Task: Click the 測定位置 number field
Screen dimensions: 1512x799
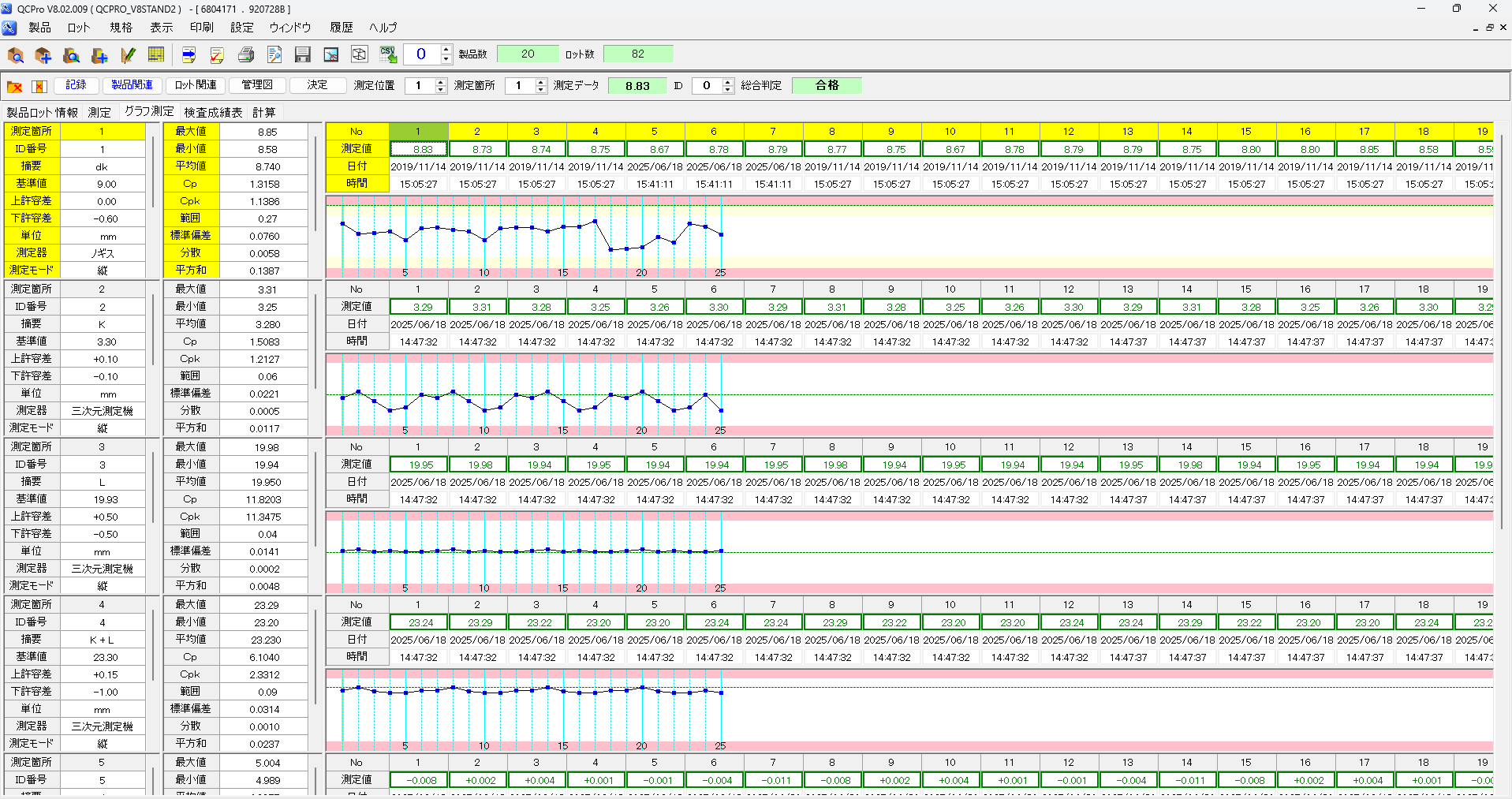Action: click(x=420, y=85)
